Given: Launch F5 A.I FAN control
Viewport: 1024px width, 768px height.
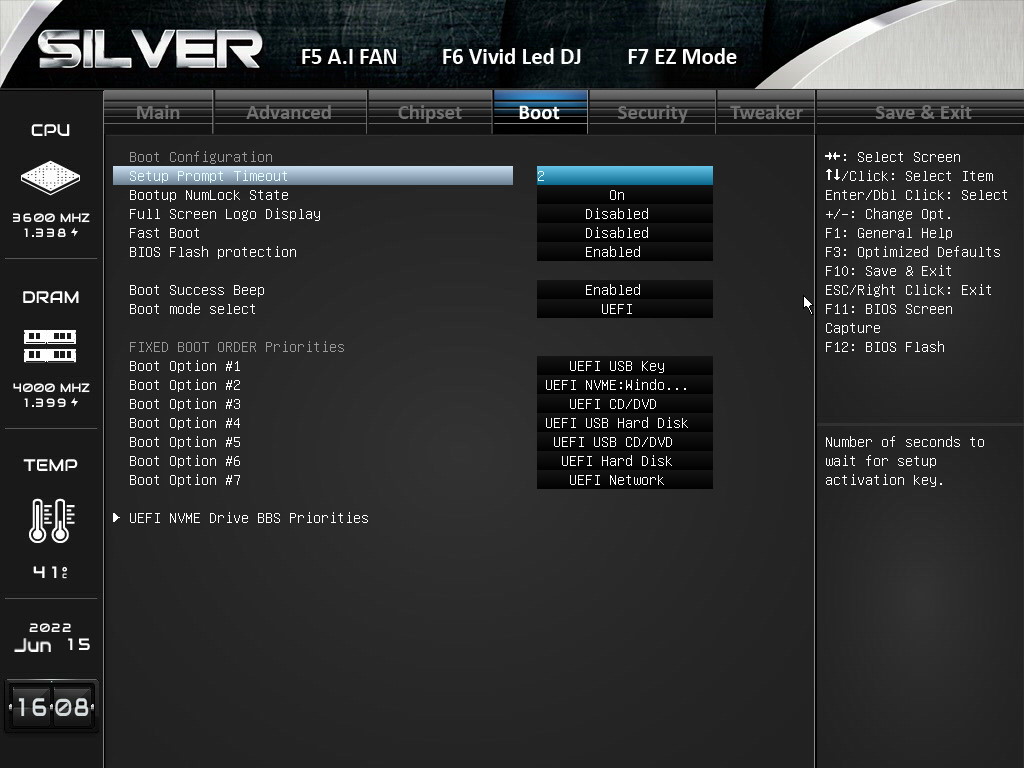Looking at the screenshot, I should coord(349,57).
